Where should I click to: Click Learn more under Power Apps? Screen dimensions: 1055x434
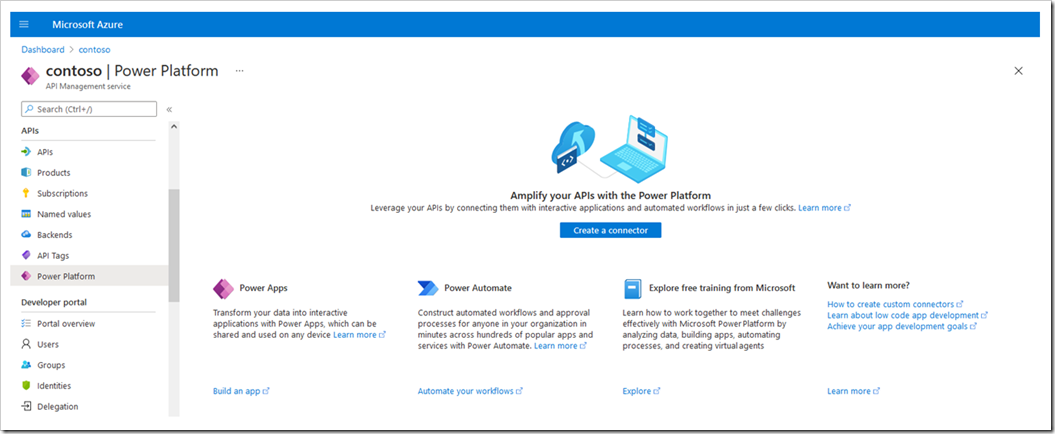tap(359, 335)
